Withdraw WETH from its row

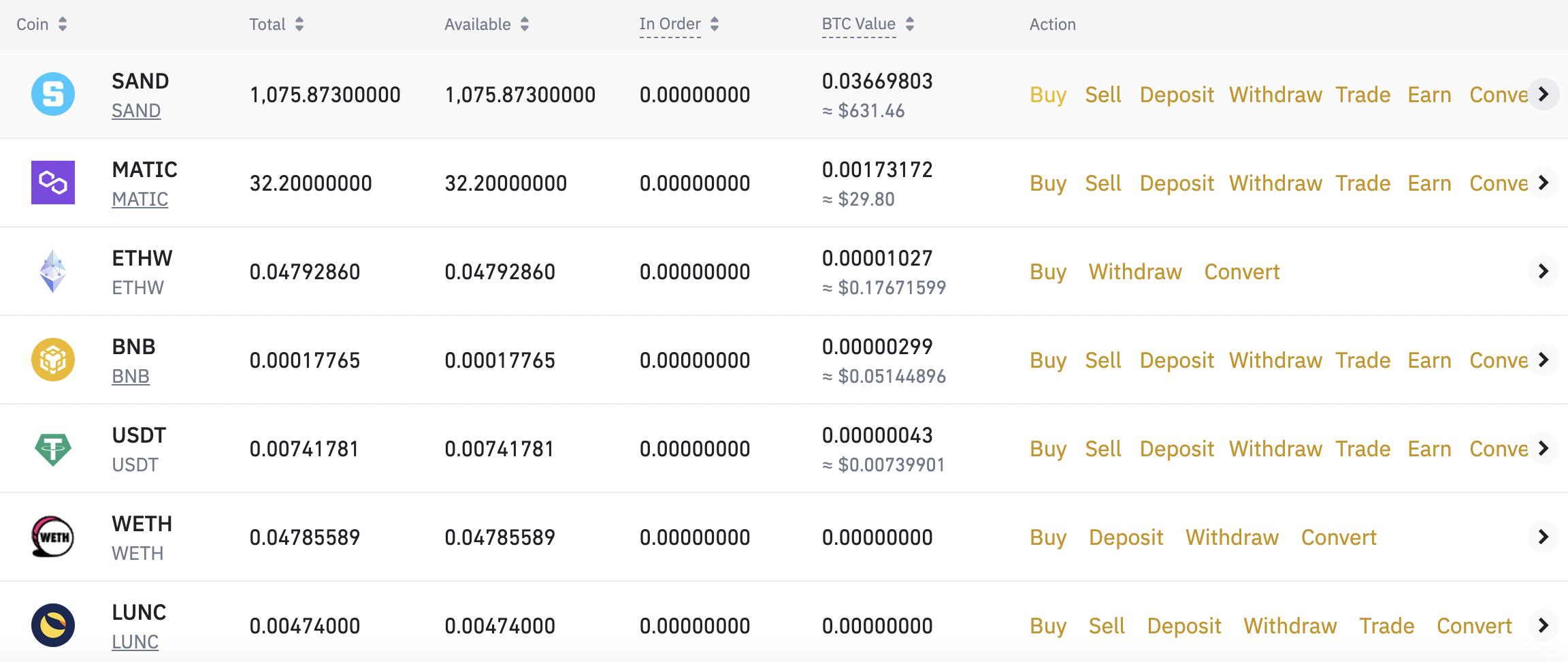(1232, 537)
